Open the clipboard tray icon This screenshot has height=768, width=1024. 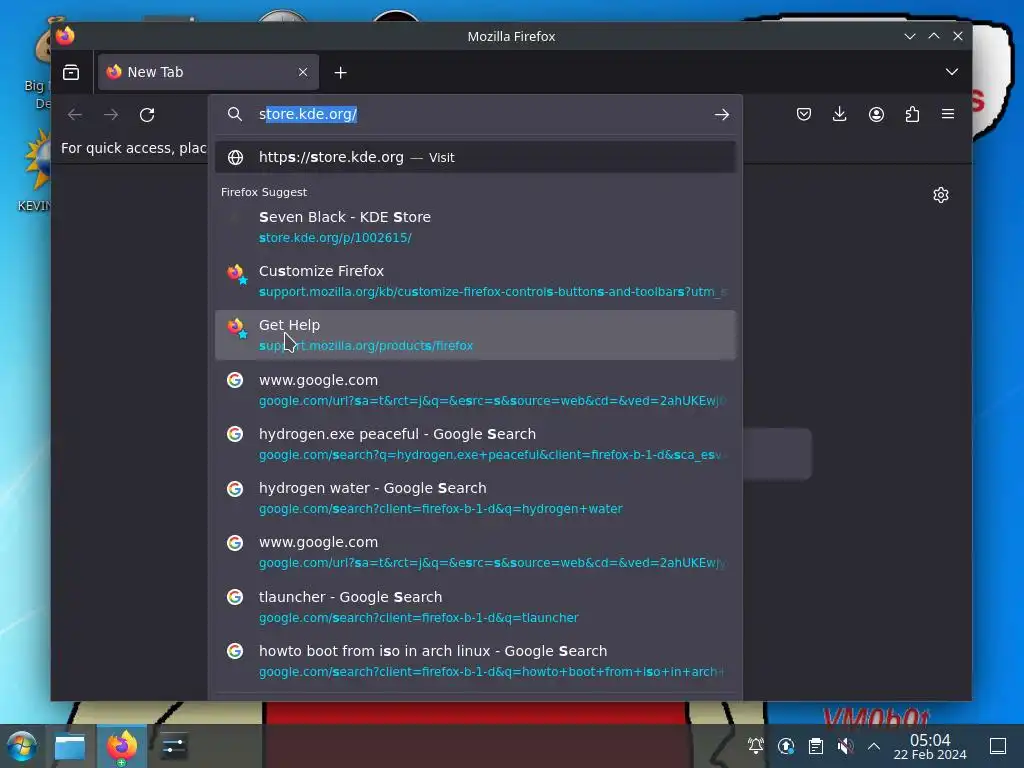tap(816, 746)
